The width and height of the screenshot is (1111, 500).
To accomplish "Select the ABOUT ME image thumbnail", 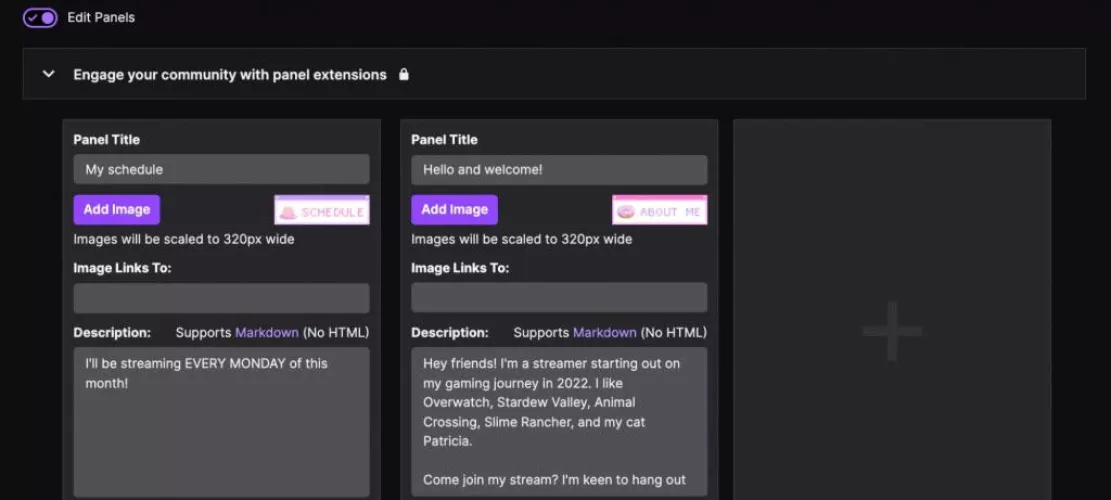I will pos(660,210).
